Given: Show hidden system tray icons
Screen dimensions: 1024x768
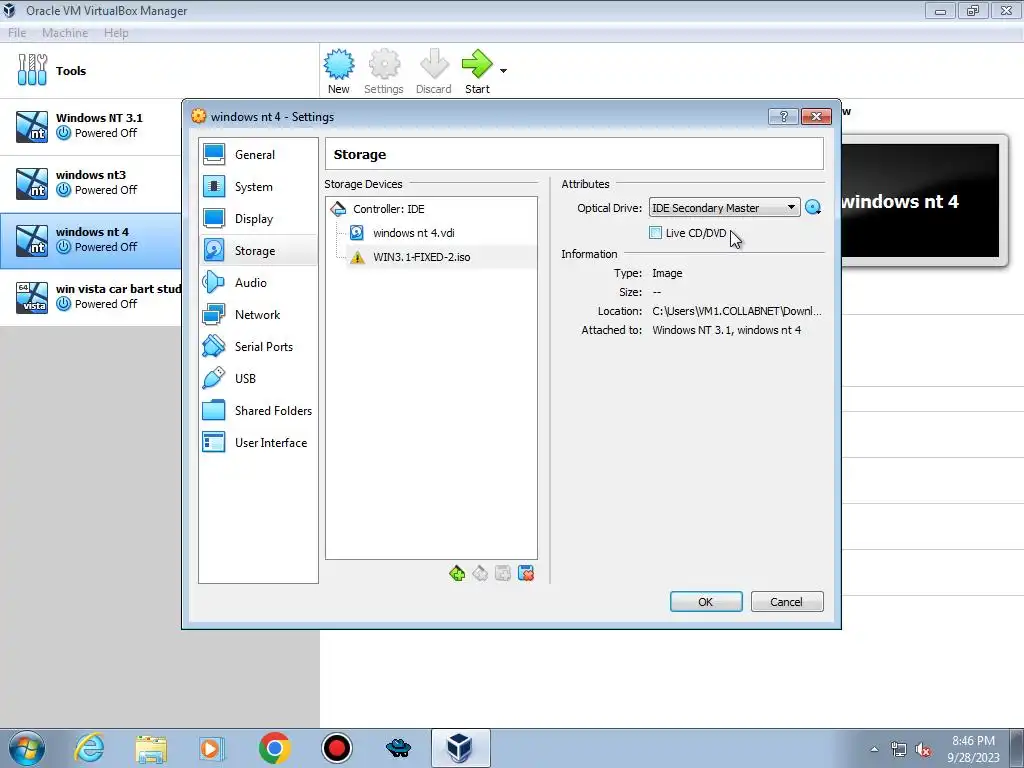Looking at the screenshot, I should pyautogui.click(x=874, y=749).
